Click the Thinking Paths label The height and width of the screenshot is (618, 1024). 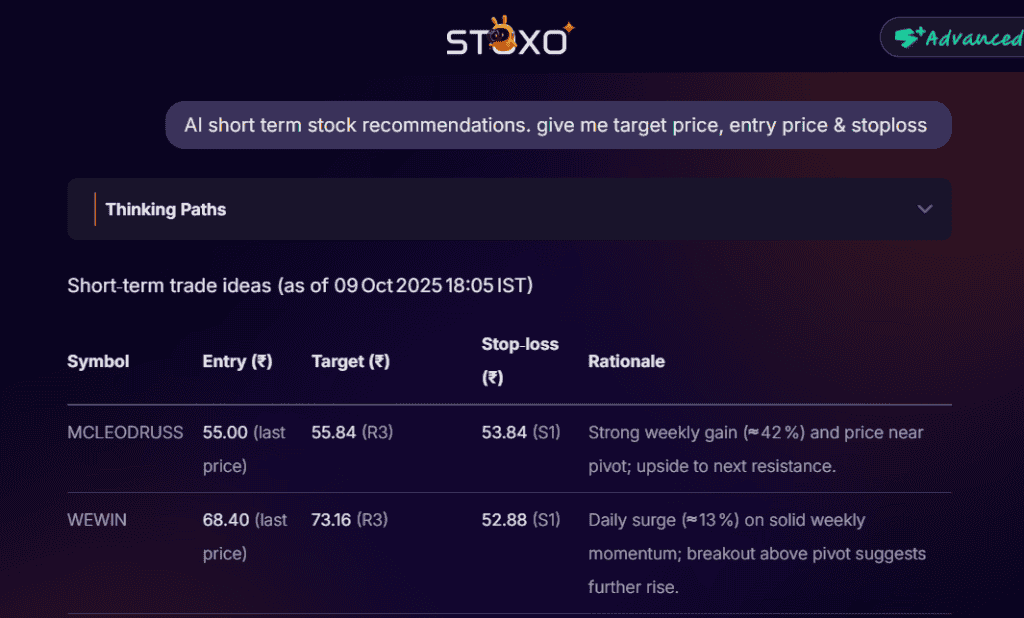pos(166,209)
